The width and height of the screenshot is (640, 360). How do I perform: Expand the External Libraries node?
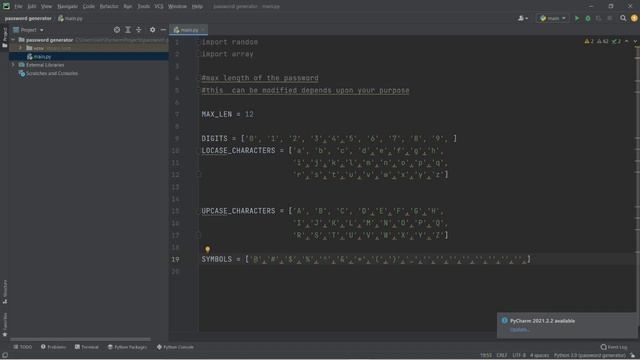[13, 65]
